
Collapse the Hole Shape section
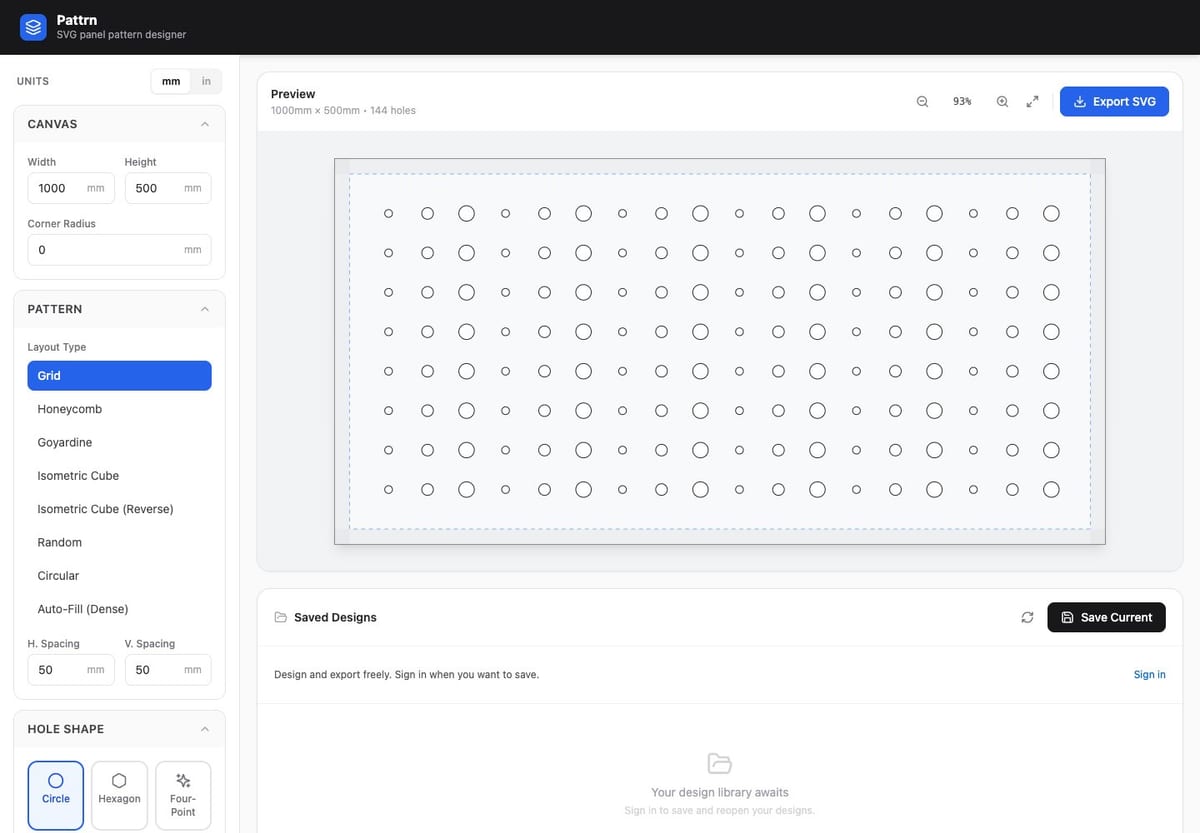tap(205, 729)
